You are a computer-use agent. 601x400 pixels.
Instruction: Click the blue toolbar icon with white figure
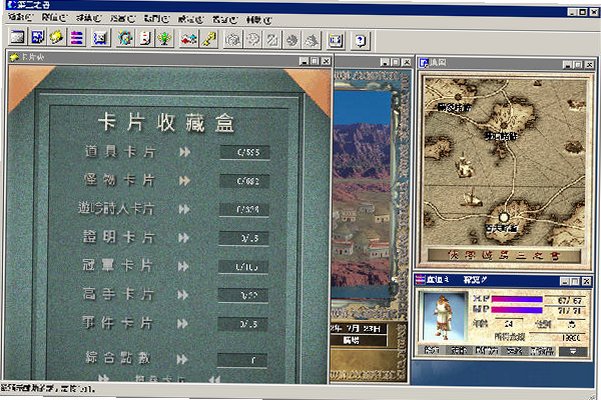(38, 38)
